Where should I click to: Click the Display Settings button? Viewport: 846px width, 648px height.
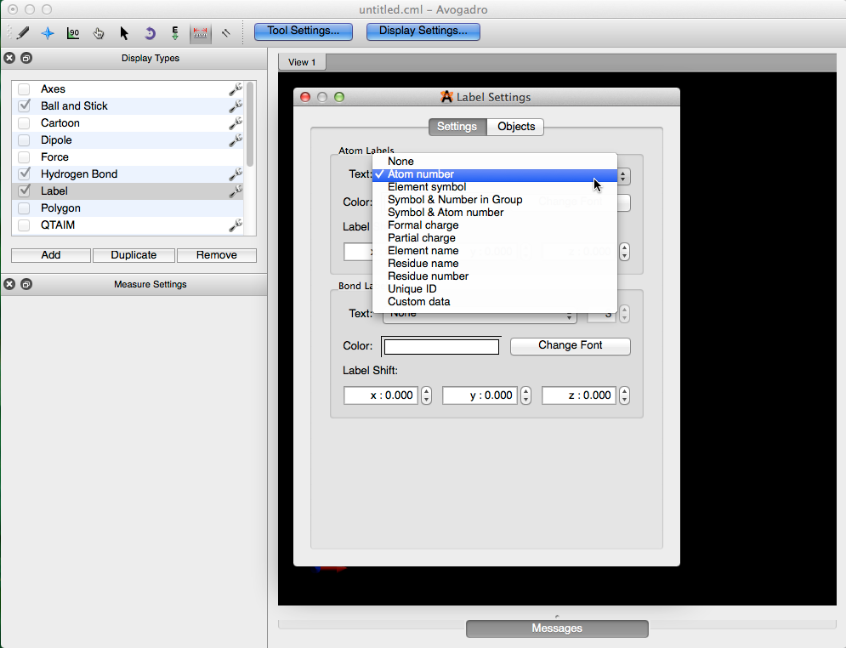coord(423,31)
